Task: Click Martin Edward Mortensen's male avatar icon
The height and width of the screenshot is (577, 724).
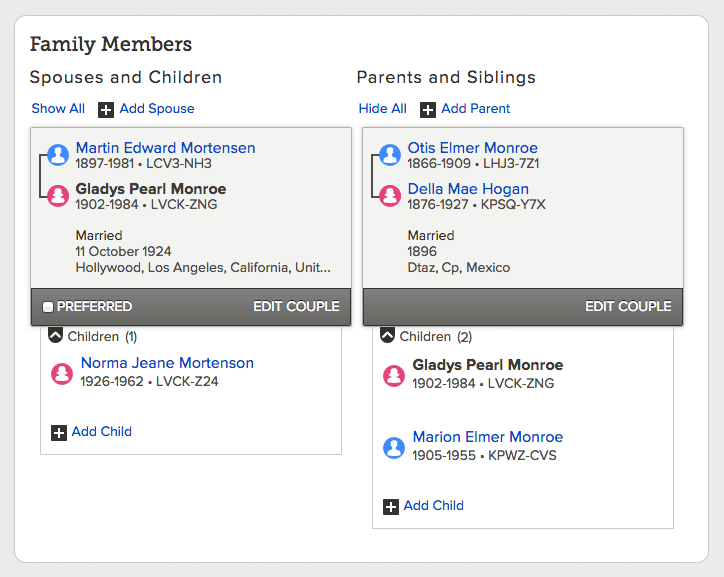Action: click(58, 155)
